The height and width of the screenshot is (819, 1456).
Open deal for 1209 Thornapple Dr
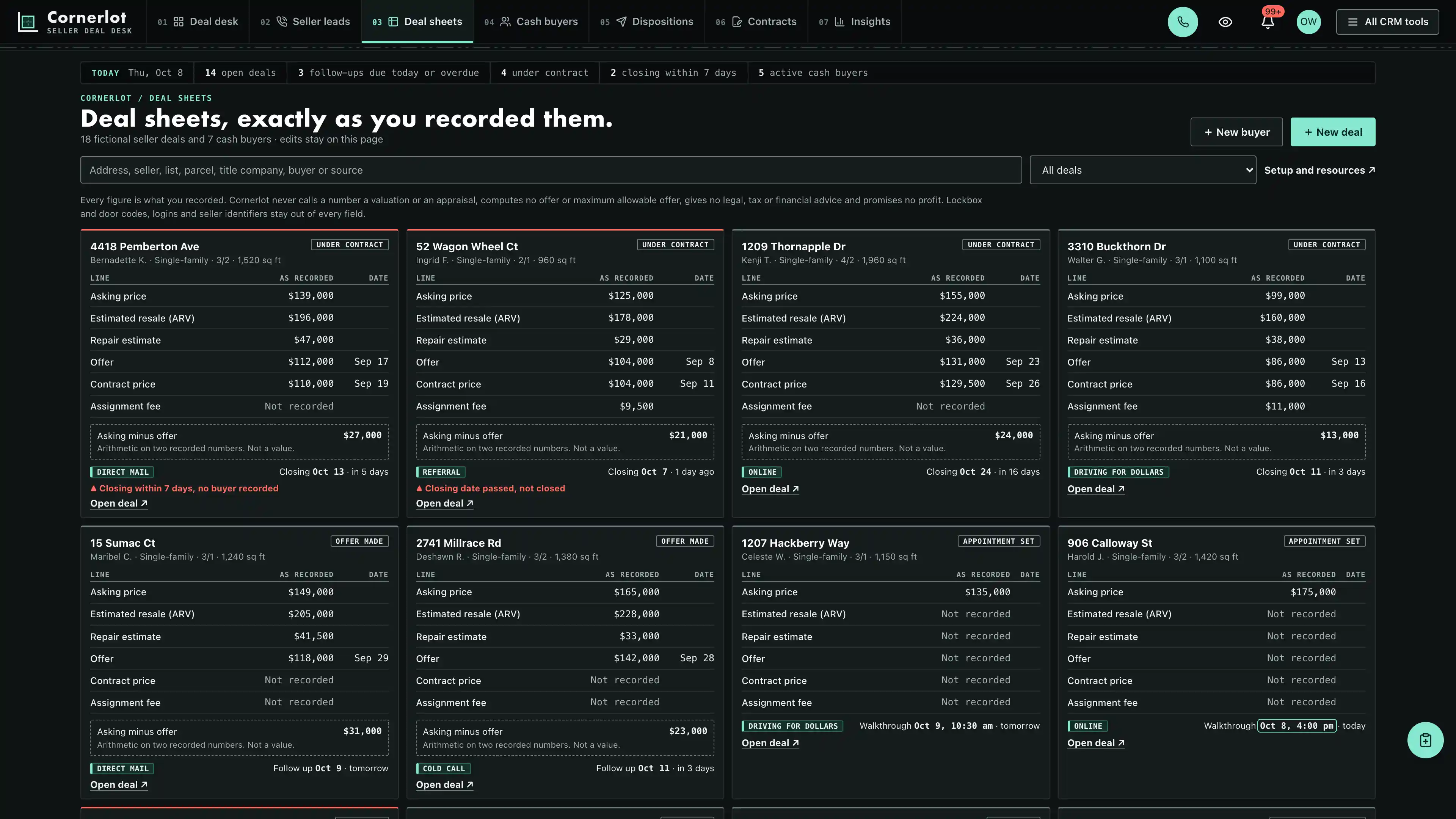[x=770, y=489]
